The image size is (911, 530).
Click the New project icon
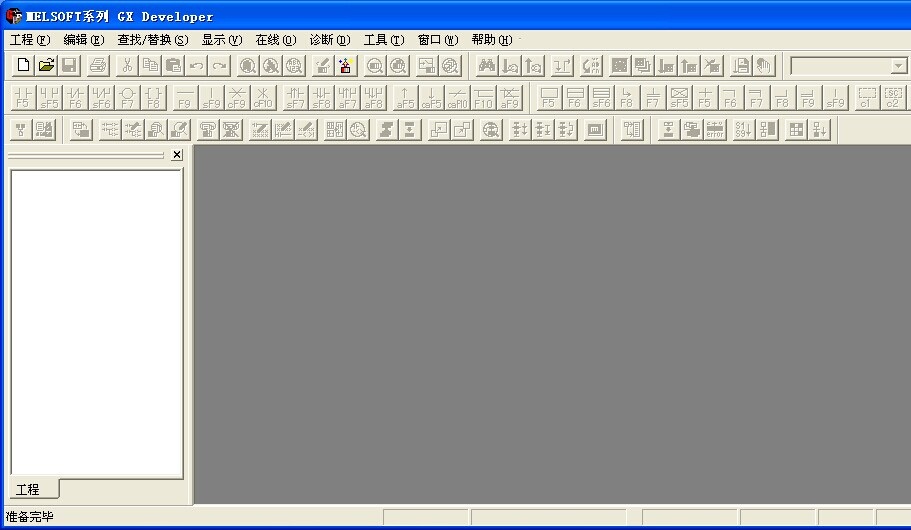pos(23,65)
